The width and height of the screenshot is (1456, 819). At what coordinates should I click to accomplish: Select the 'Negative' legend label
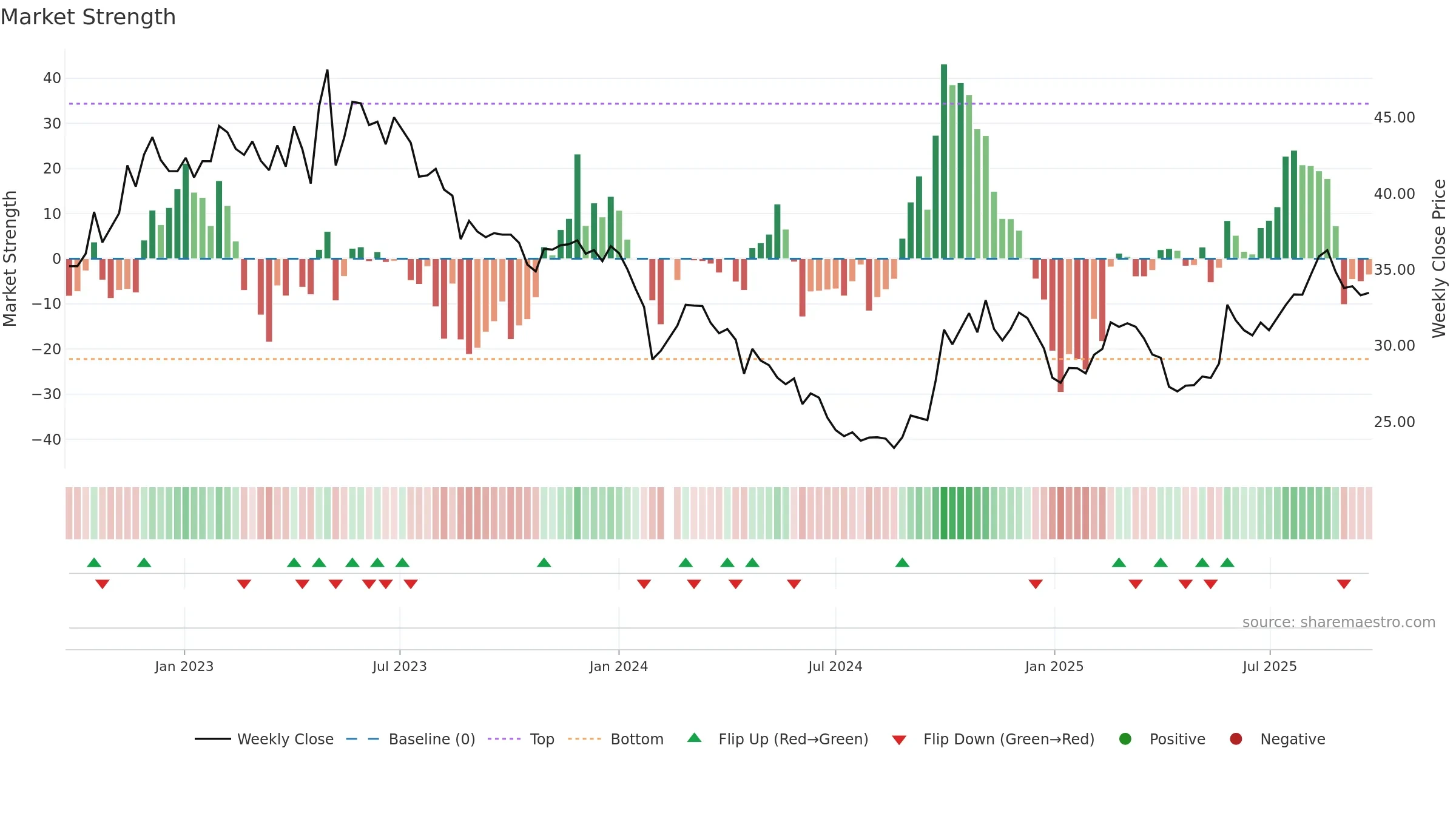click(1293, 740)
